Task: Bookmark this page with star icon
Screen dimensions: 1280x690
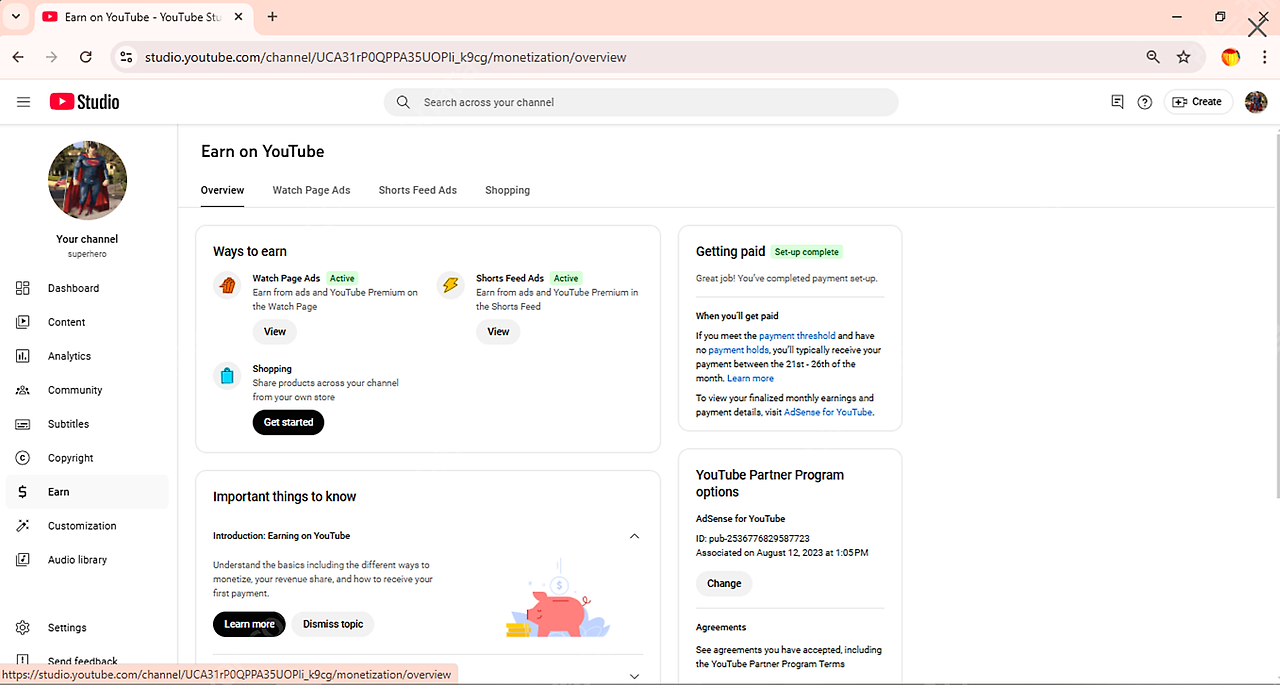Action: (x=1184, y=57)
